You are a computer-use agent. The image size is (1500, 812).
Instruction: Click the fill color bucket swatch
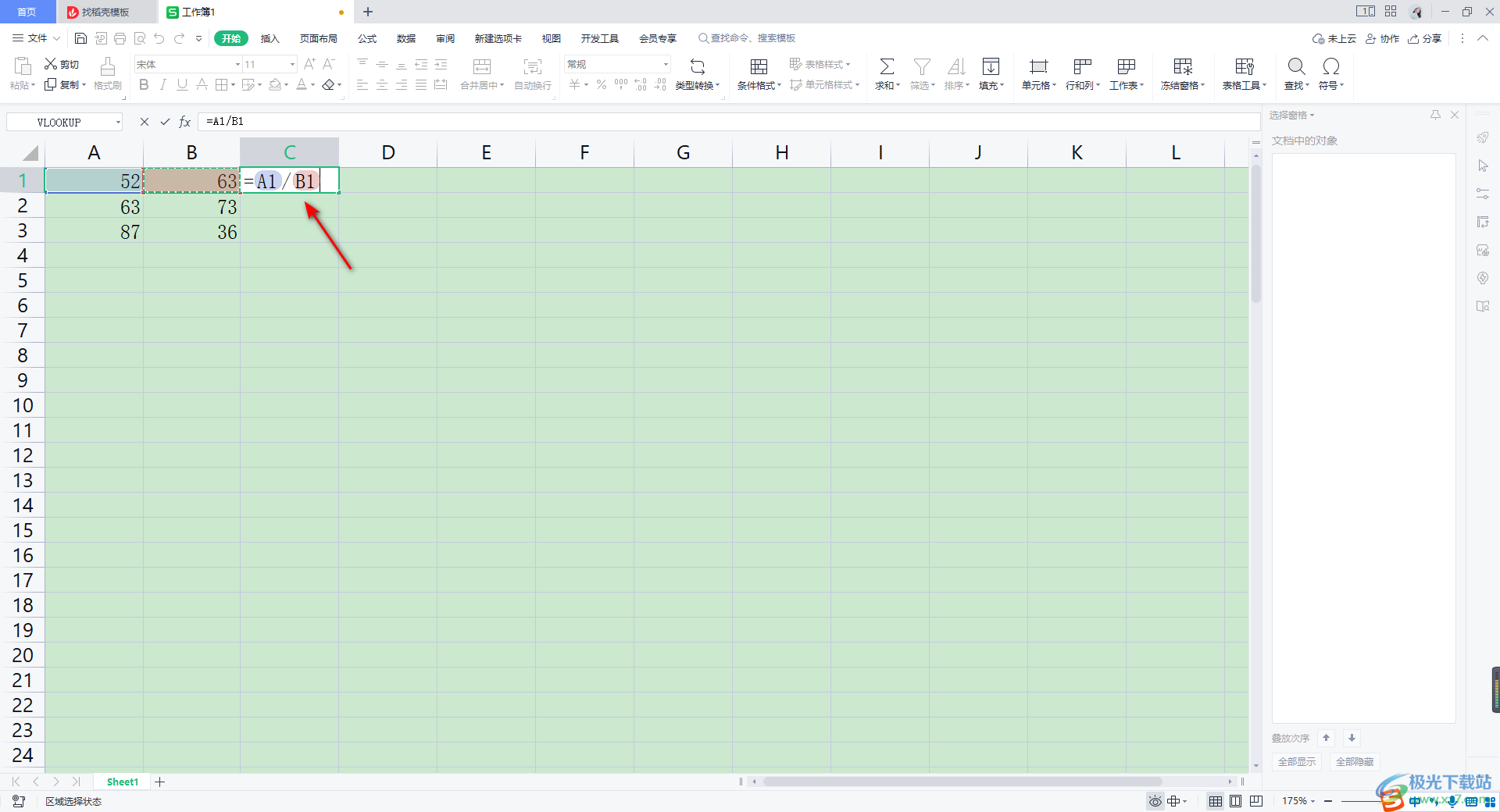275,85
